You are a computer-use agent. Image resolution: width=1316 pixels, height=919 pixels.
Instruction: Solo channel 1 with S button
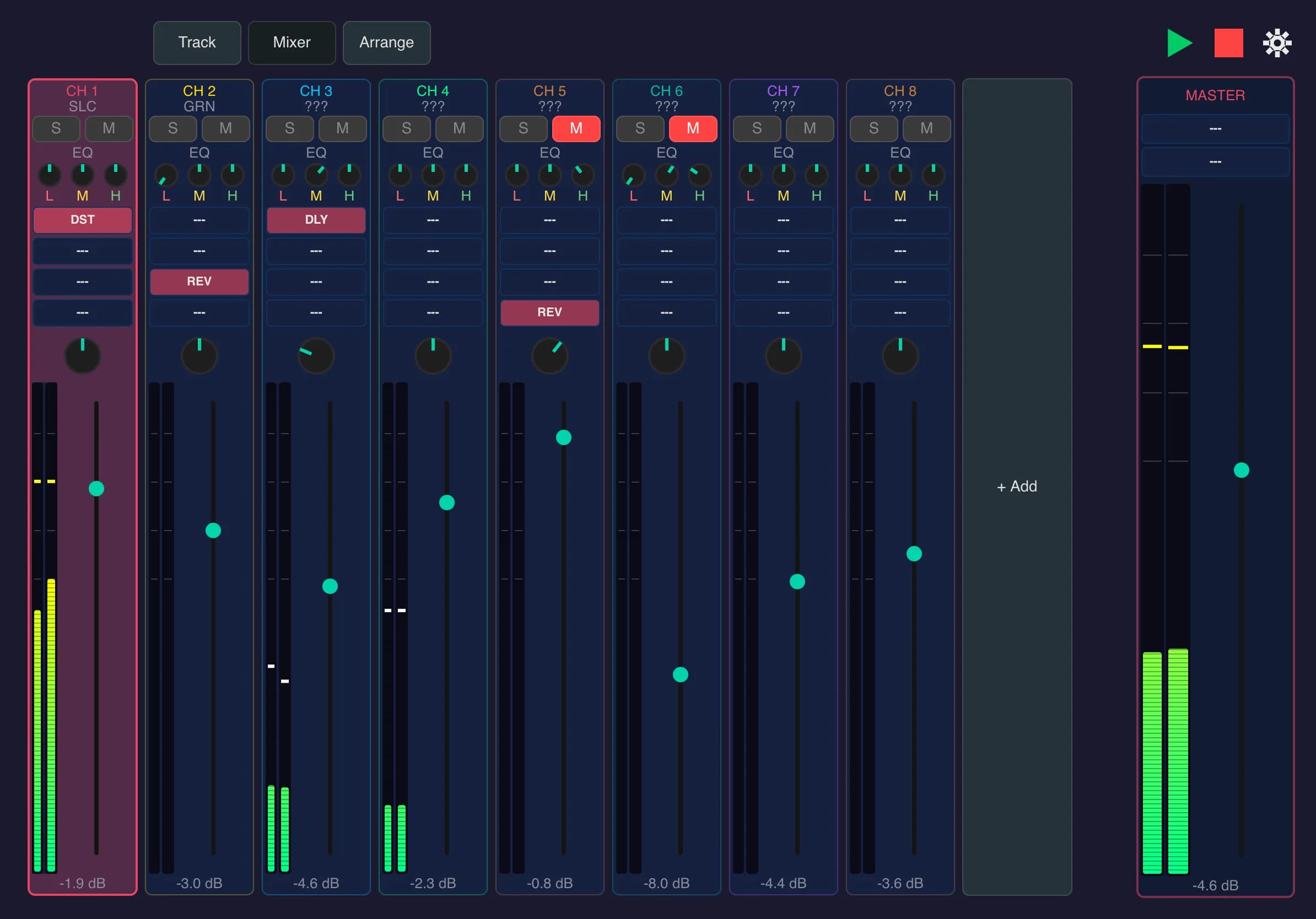point(56,128)
